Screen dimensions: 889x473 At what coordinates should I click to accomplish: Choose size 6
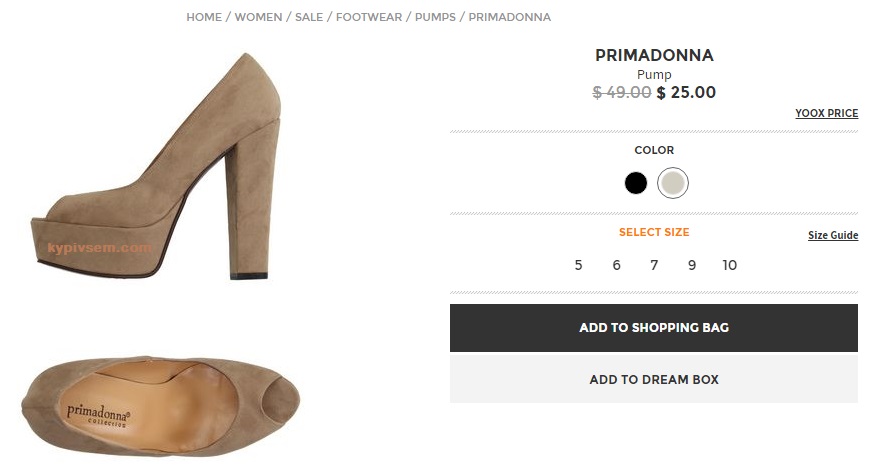[x=617, y=265]
